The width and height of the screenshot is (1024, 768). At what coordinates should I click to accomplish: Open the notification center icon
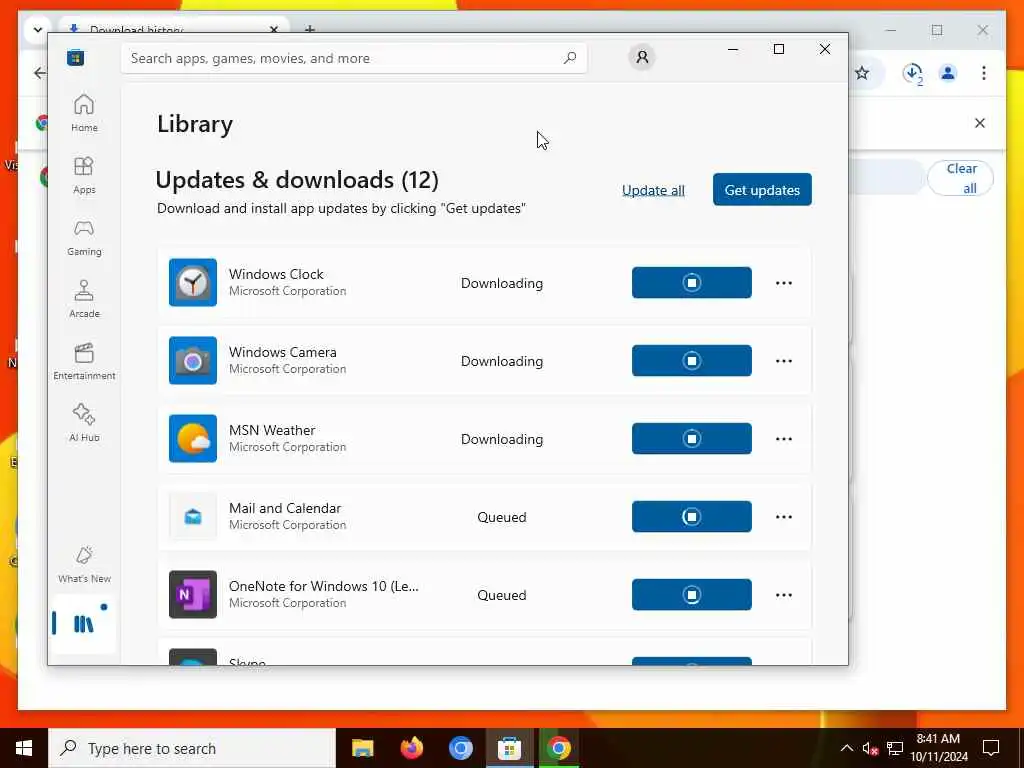pyautogui.click(x=991, y=748)
